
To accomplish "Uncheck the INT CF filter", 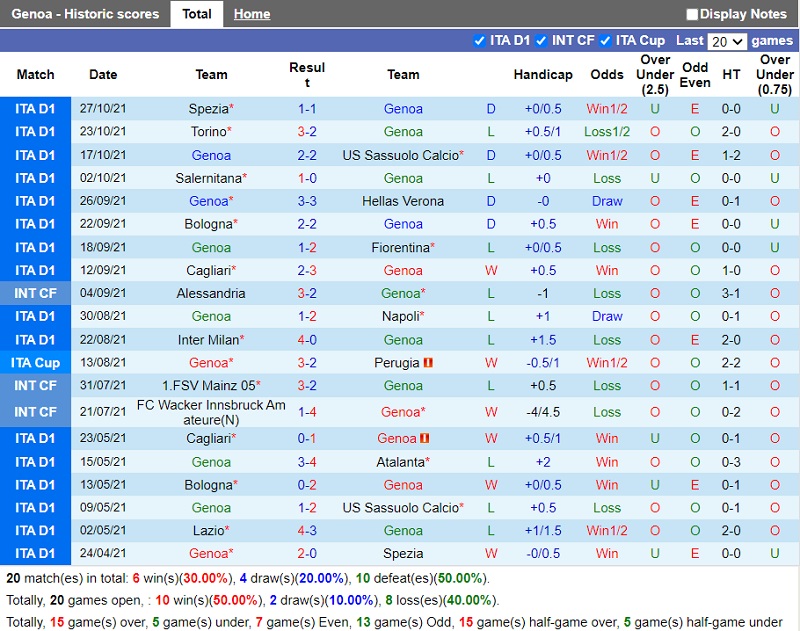I will click(541, 40).
